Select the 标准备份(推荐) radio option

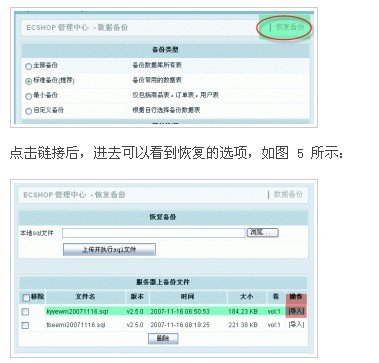coord(29,81)
